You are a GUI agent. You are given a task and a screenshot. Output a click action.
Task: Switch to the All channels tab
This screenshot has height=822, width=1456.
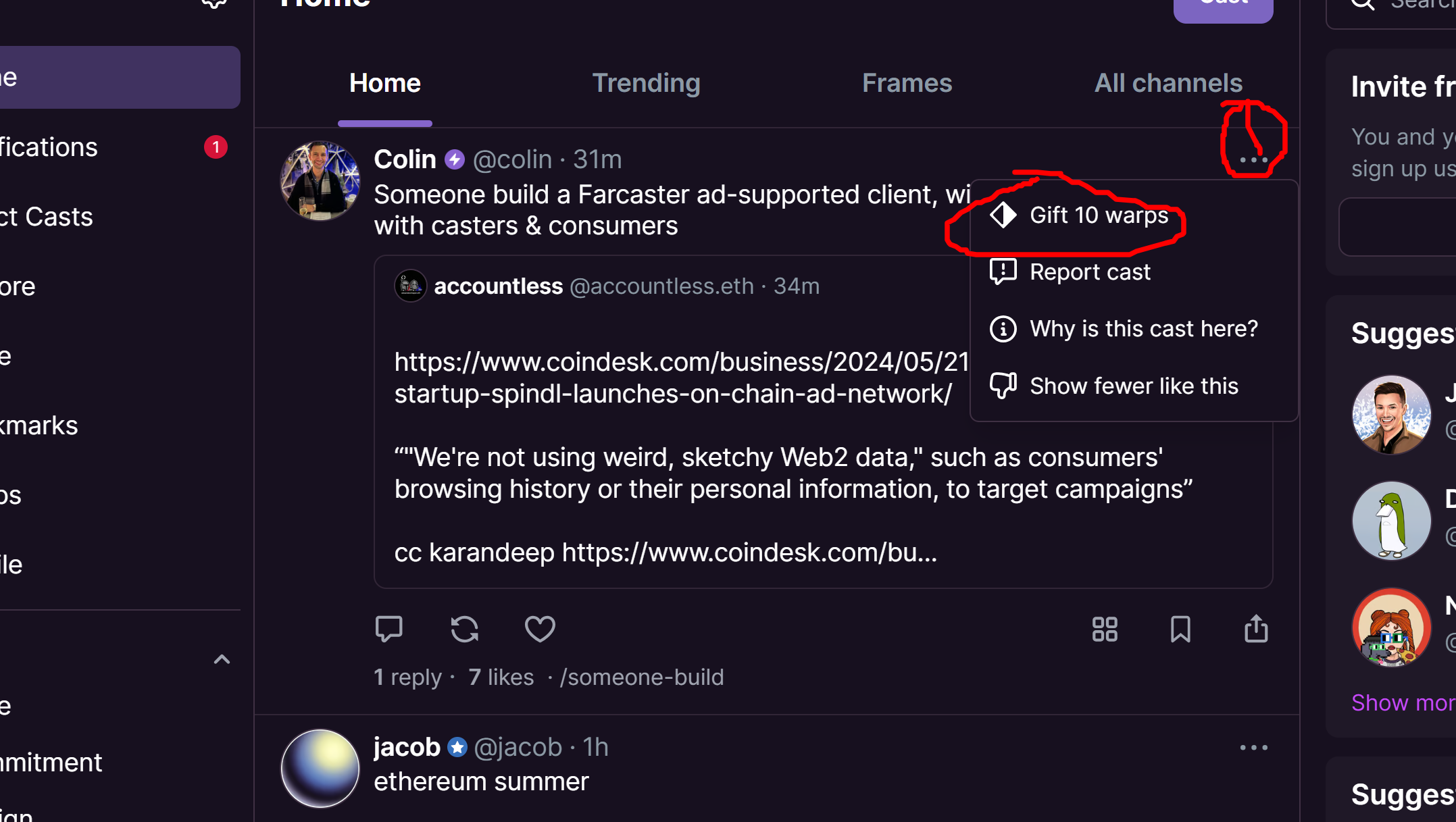click(1168, 83)
